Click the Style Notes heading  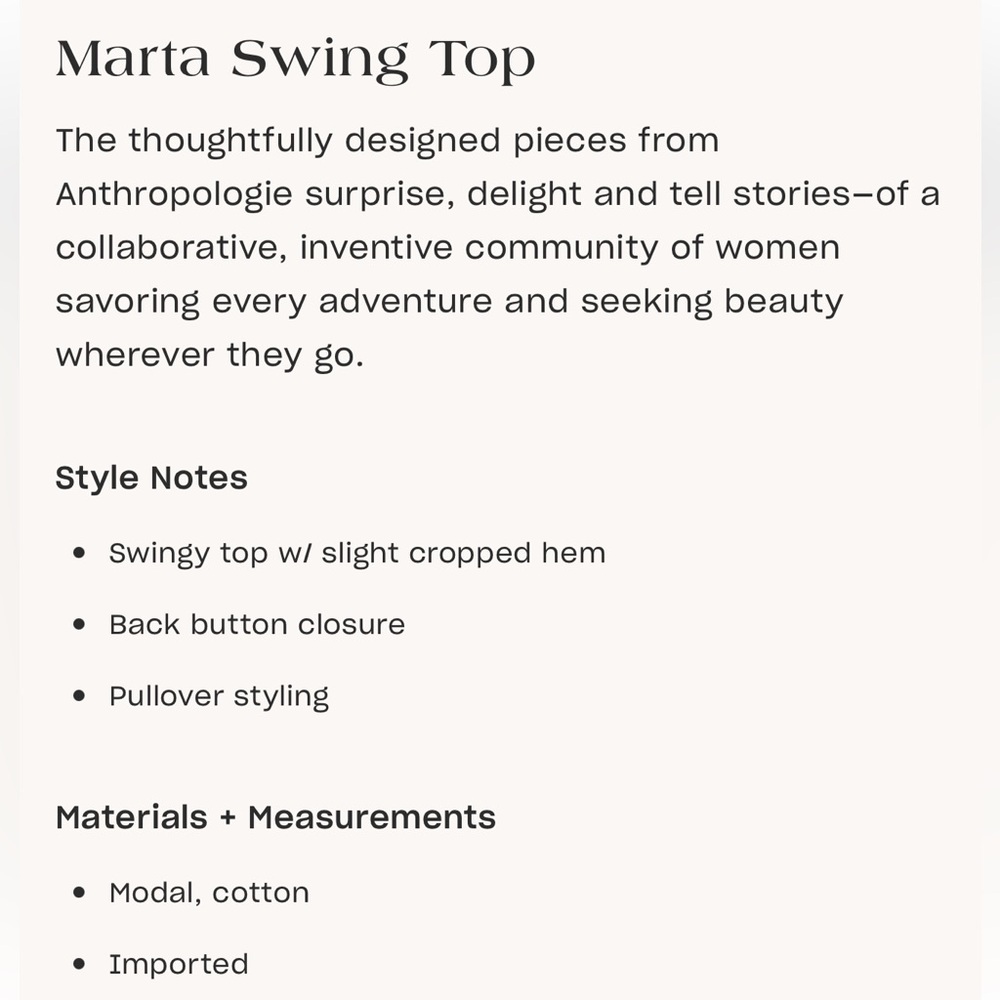(x=151, y=478)
